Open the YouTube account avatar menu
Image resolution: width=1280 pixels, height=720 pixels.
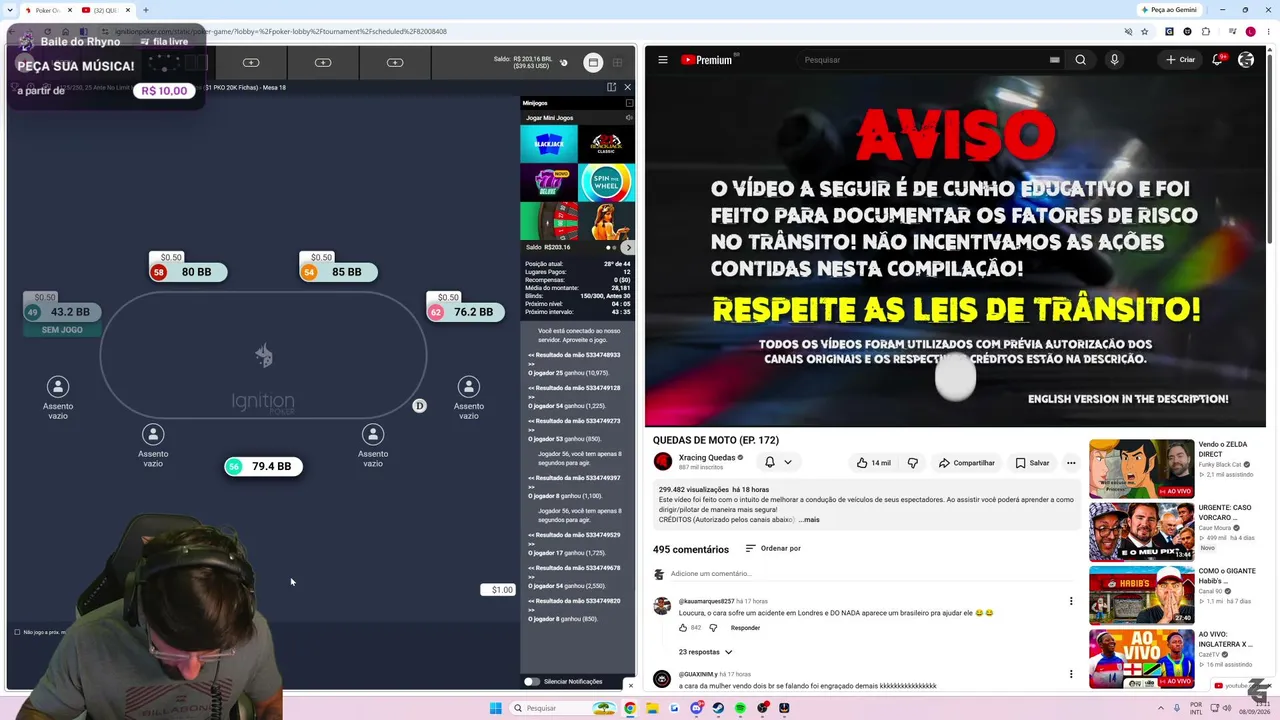click(x=1246, y=60)
